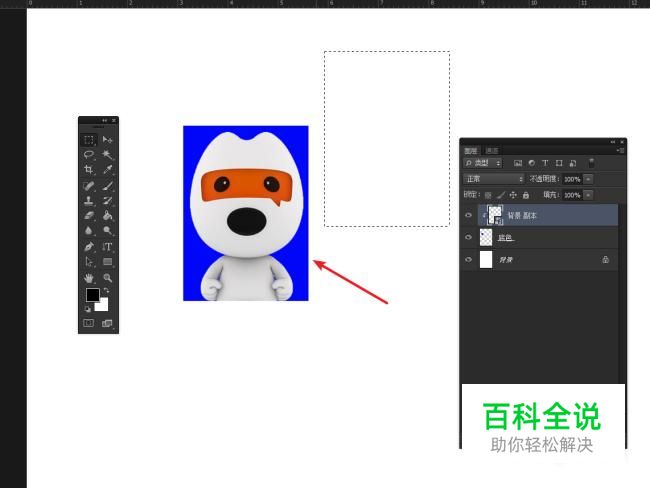Hide the 背景 副本 layer
The height and width of the screenshot is (488, 650).
468,215
